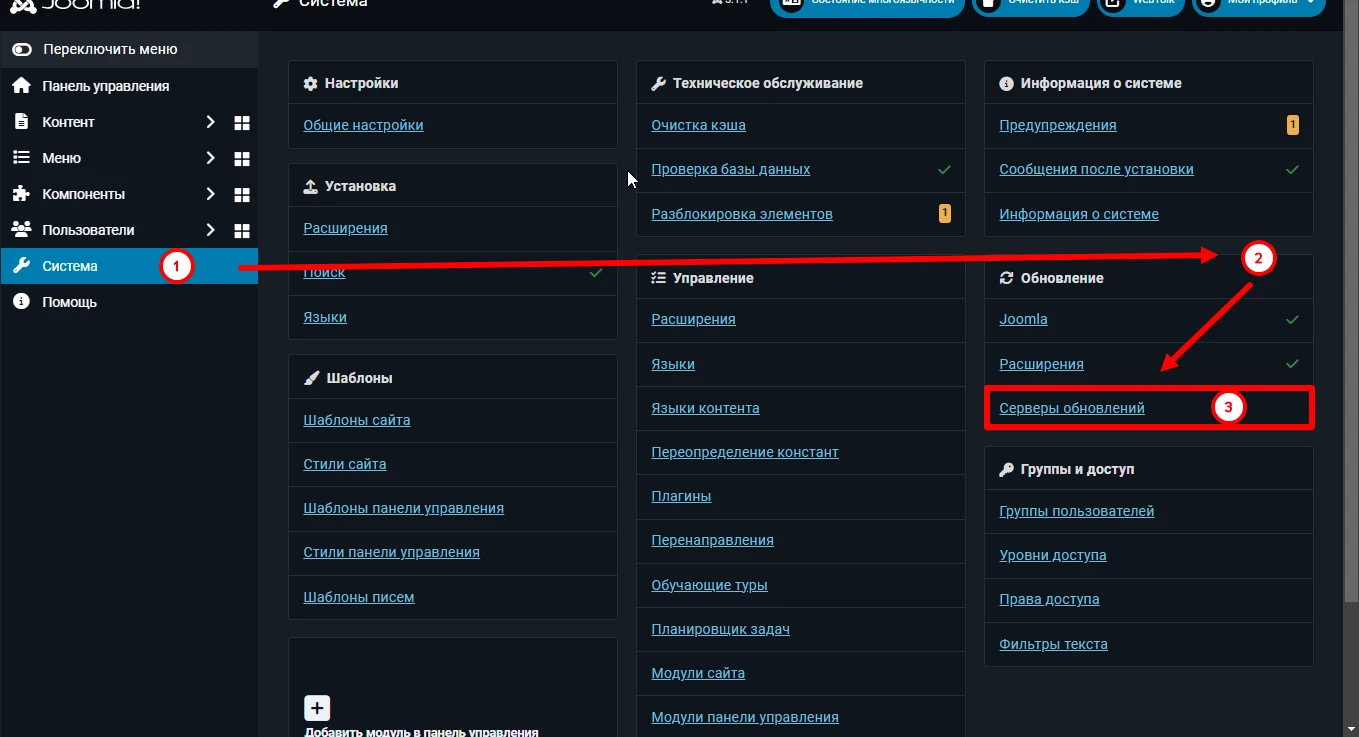The width and height of the screenshot is (1359, 737).
Task: Expand the Компоненты submenu chevron
Action: point(210,194)
